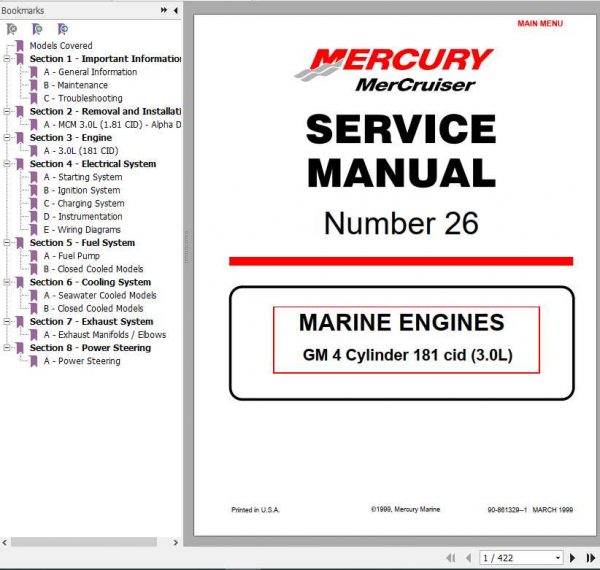
Task: Collapse the Bookmarks panel with left arrow
Action: pos(175,10)
